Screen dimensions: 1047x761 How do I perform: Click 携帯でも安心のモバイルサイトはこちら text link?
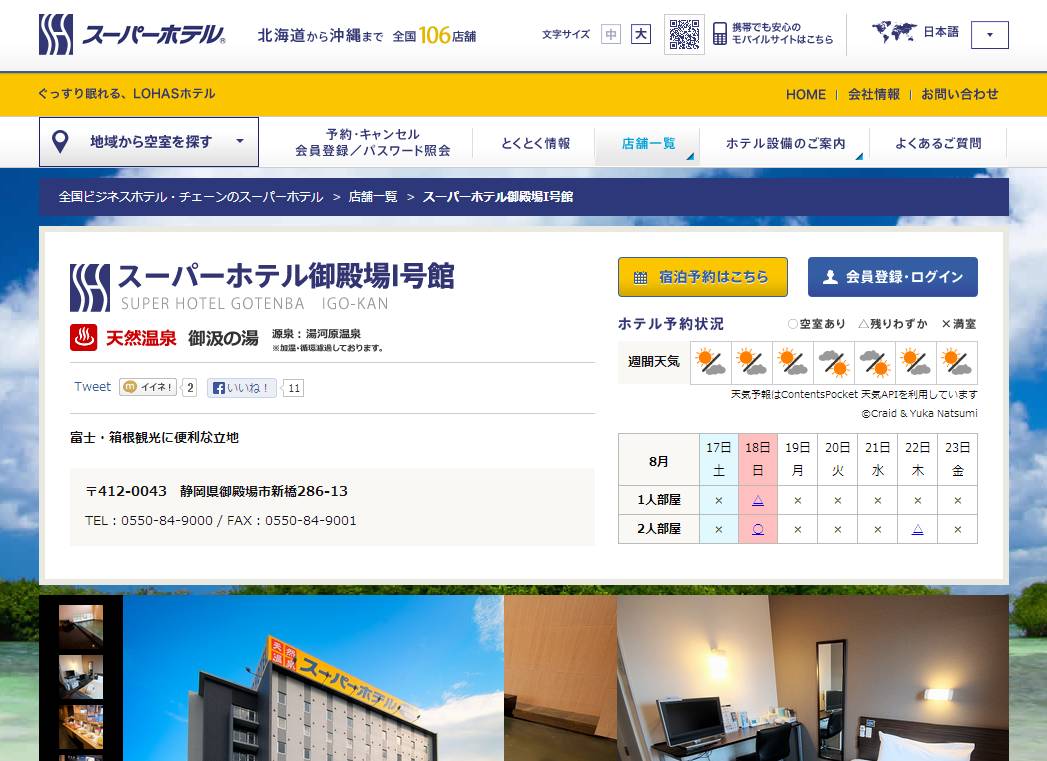click(x=782, y=33)
